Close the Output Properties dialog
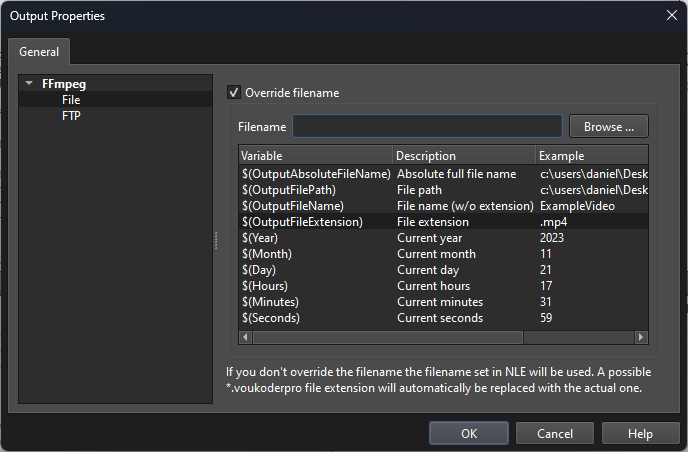The height and width of the screenshot is (452, 688). pos(669,15)
